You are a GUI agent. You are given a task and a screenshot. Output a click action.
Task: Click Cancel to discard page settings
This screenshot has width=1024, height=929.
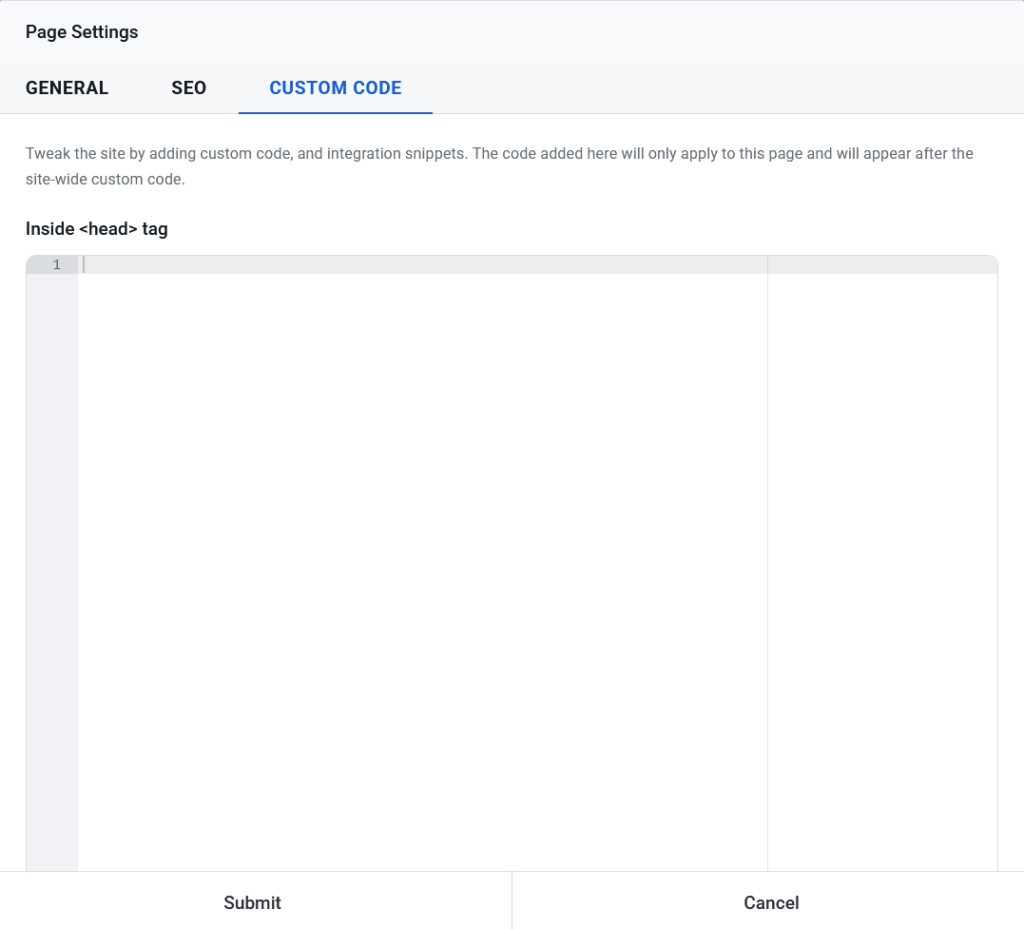point(770,902)
